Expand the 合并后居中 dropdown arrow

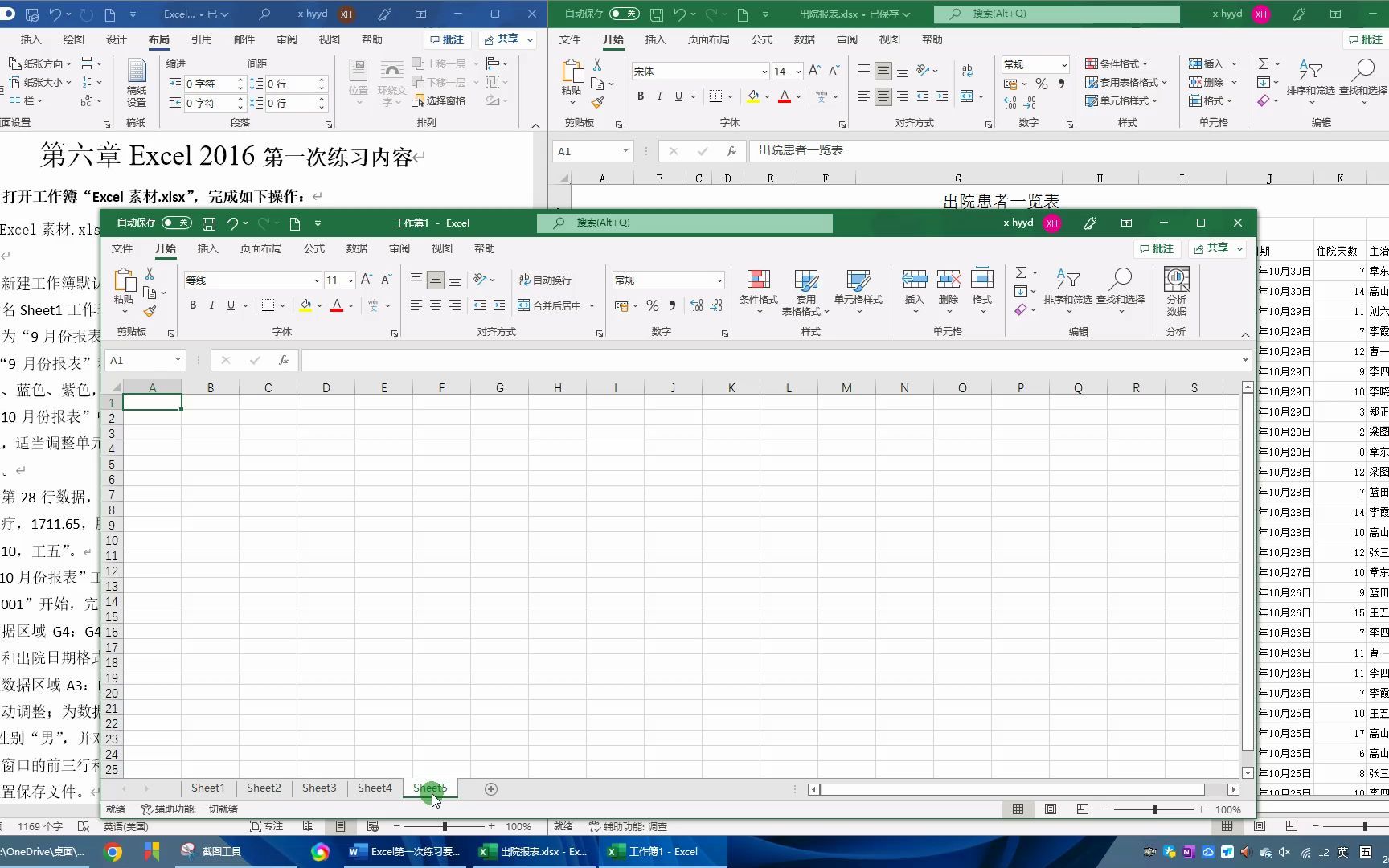point(592,305)
